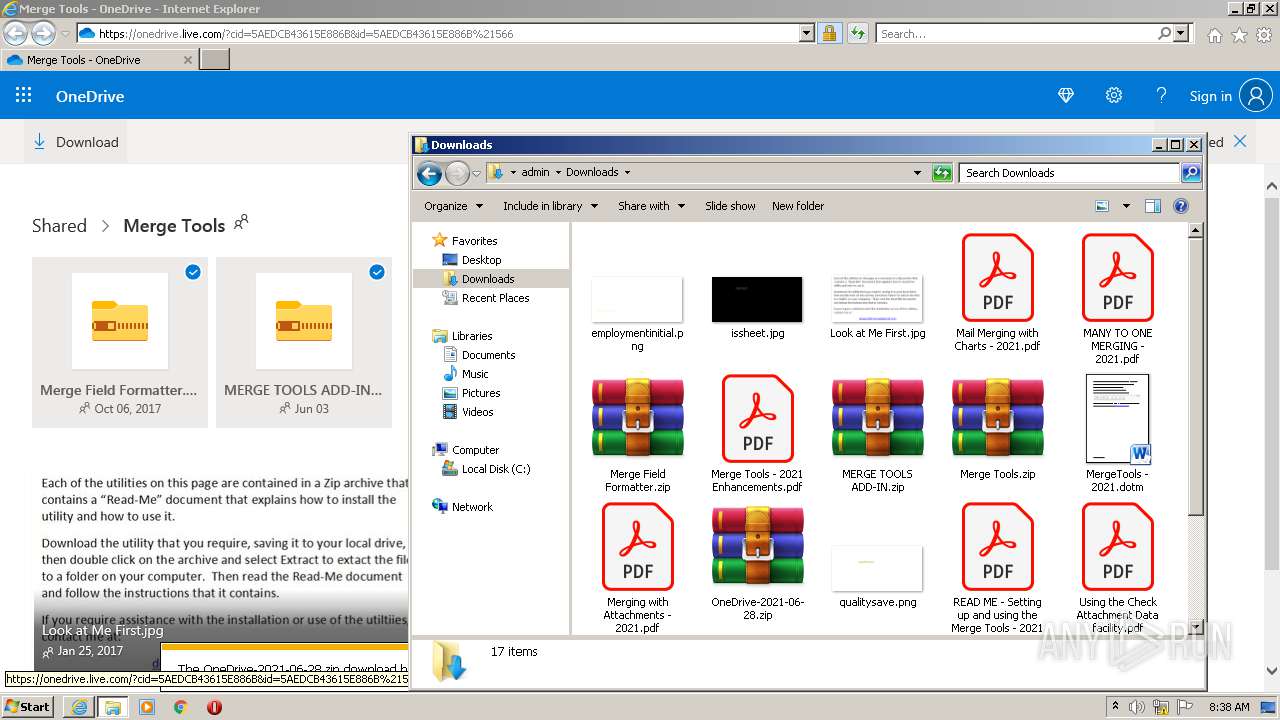Click Slide show in Explorer toolbar

730,206
